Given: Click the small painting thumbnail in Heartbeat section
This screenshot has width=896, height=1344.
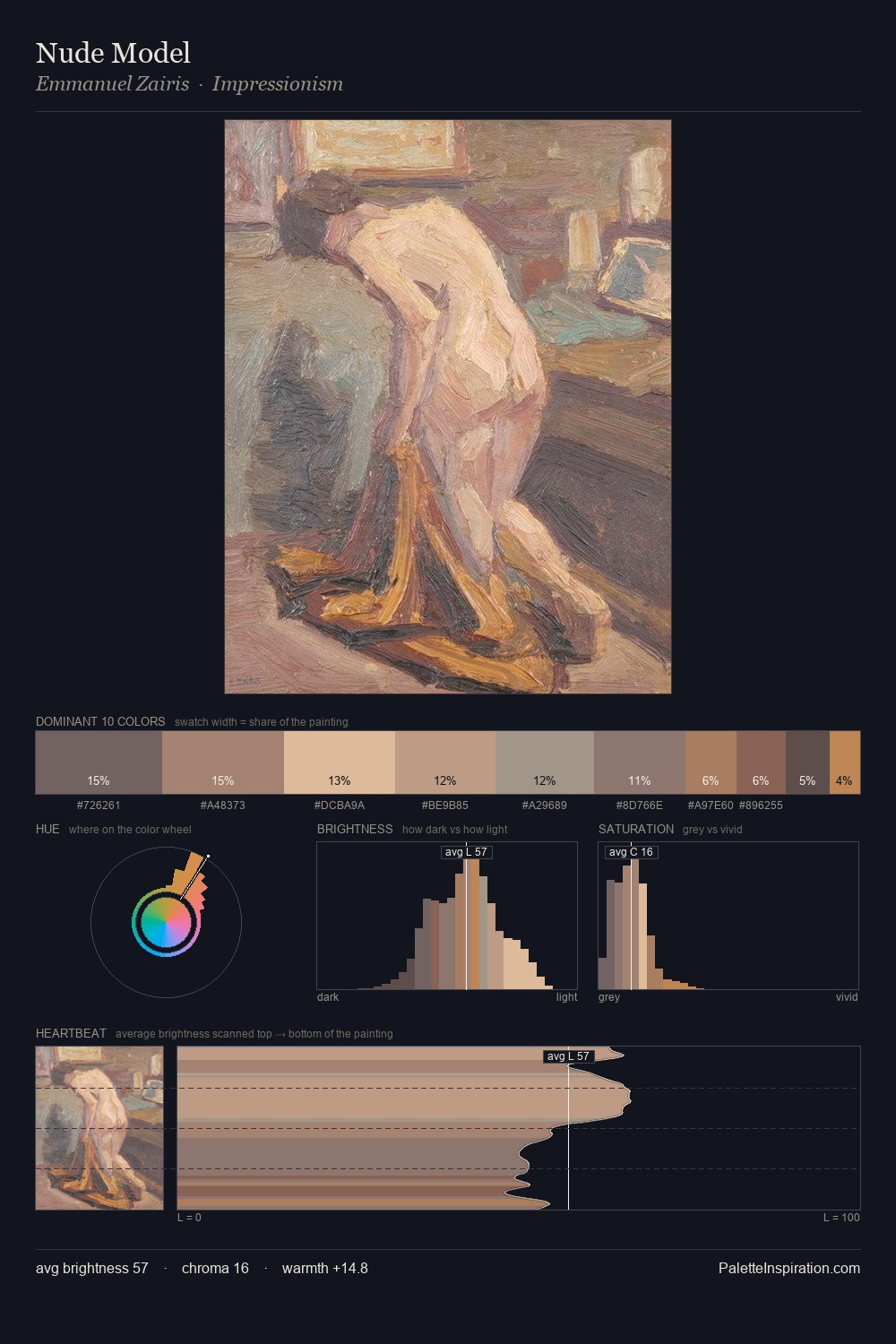Looking at the screenshot, I should pos(99,1128).
